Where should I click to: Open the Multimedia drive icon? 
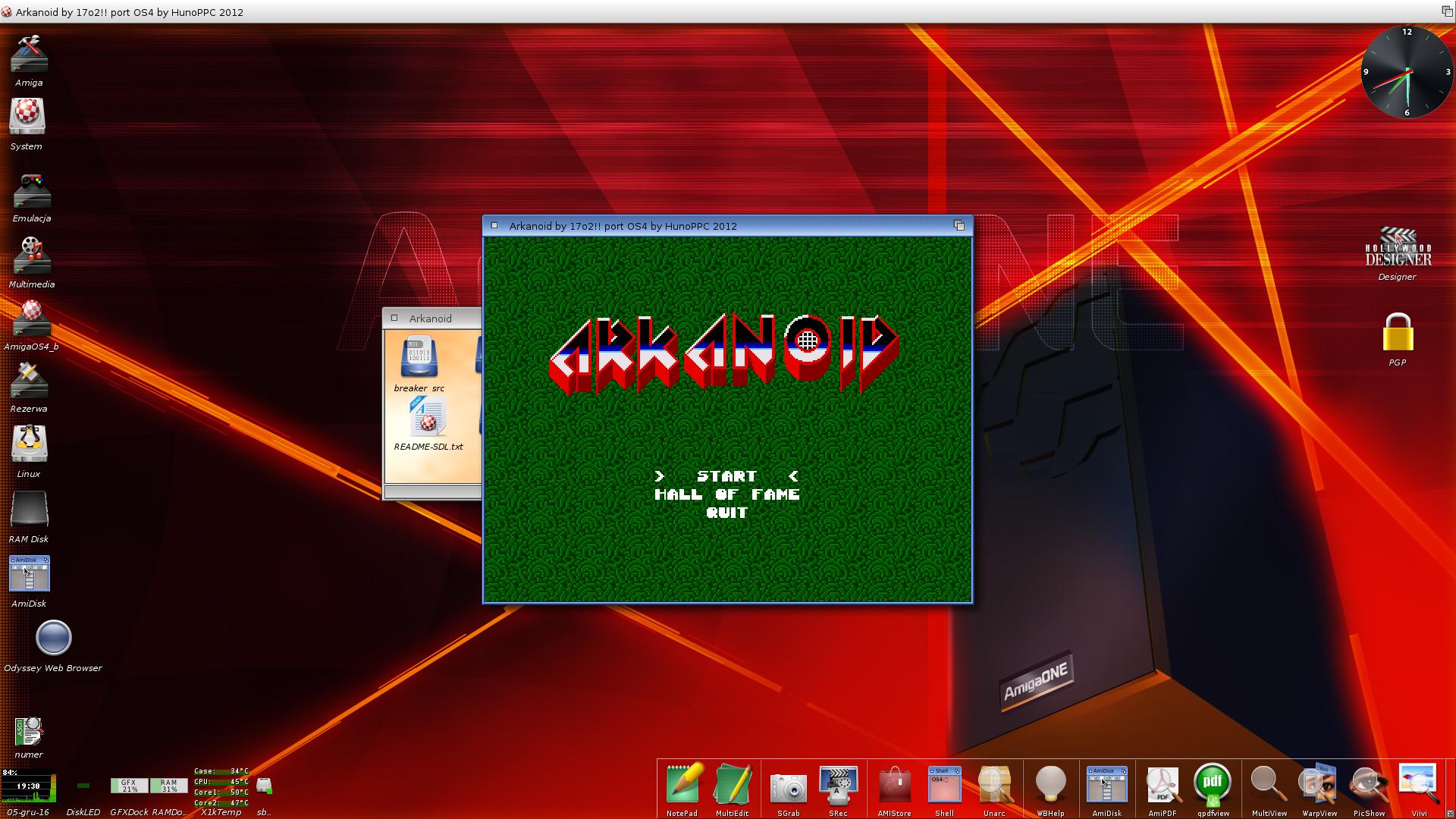click(32, 256)
